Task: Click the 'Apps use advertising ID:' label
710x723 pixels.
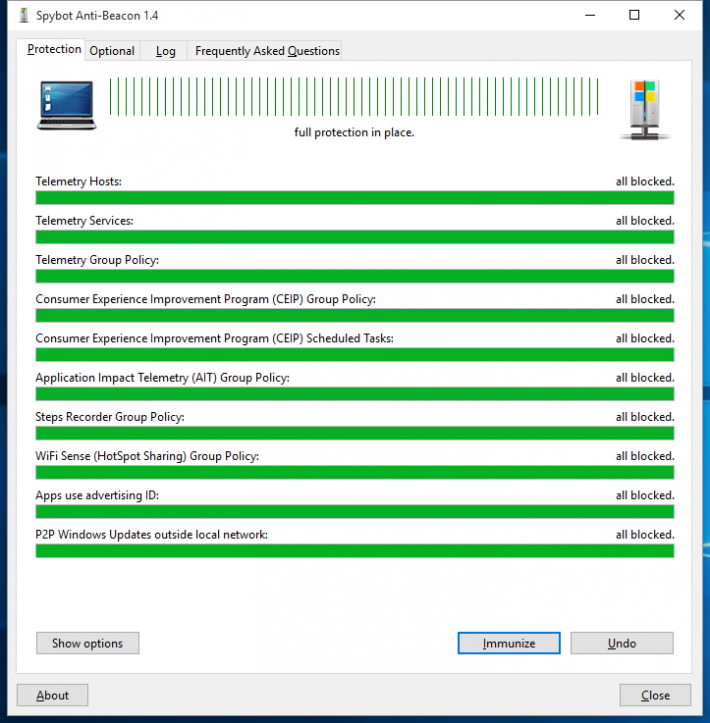Action: click(97, 495)
